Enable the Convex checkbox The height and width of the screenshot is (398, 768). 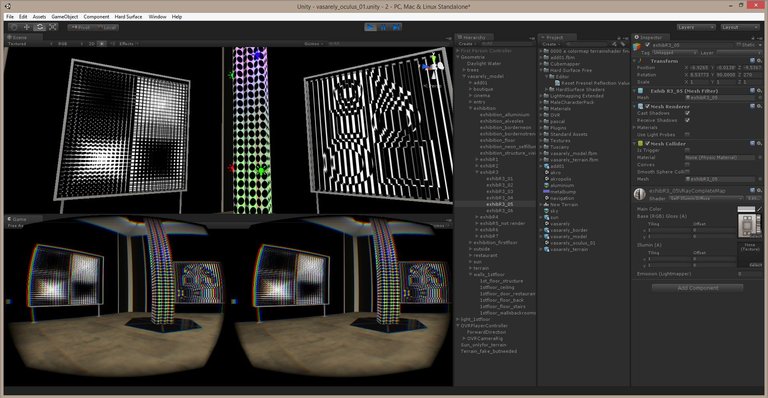687,164
